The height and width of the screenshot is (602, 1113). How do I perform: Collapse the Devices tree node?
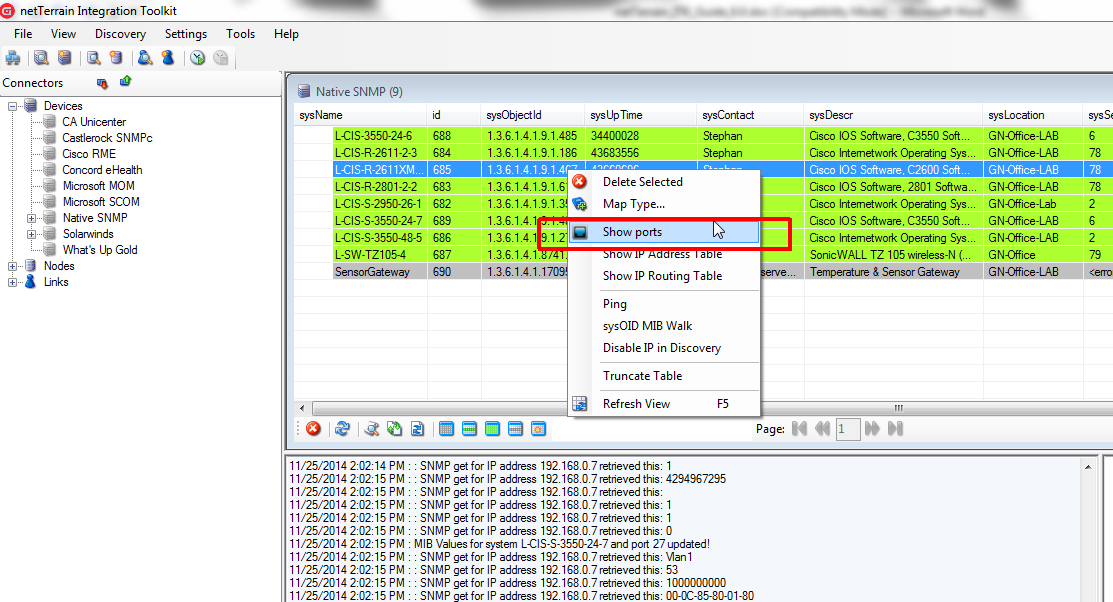click(13, 106)
